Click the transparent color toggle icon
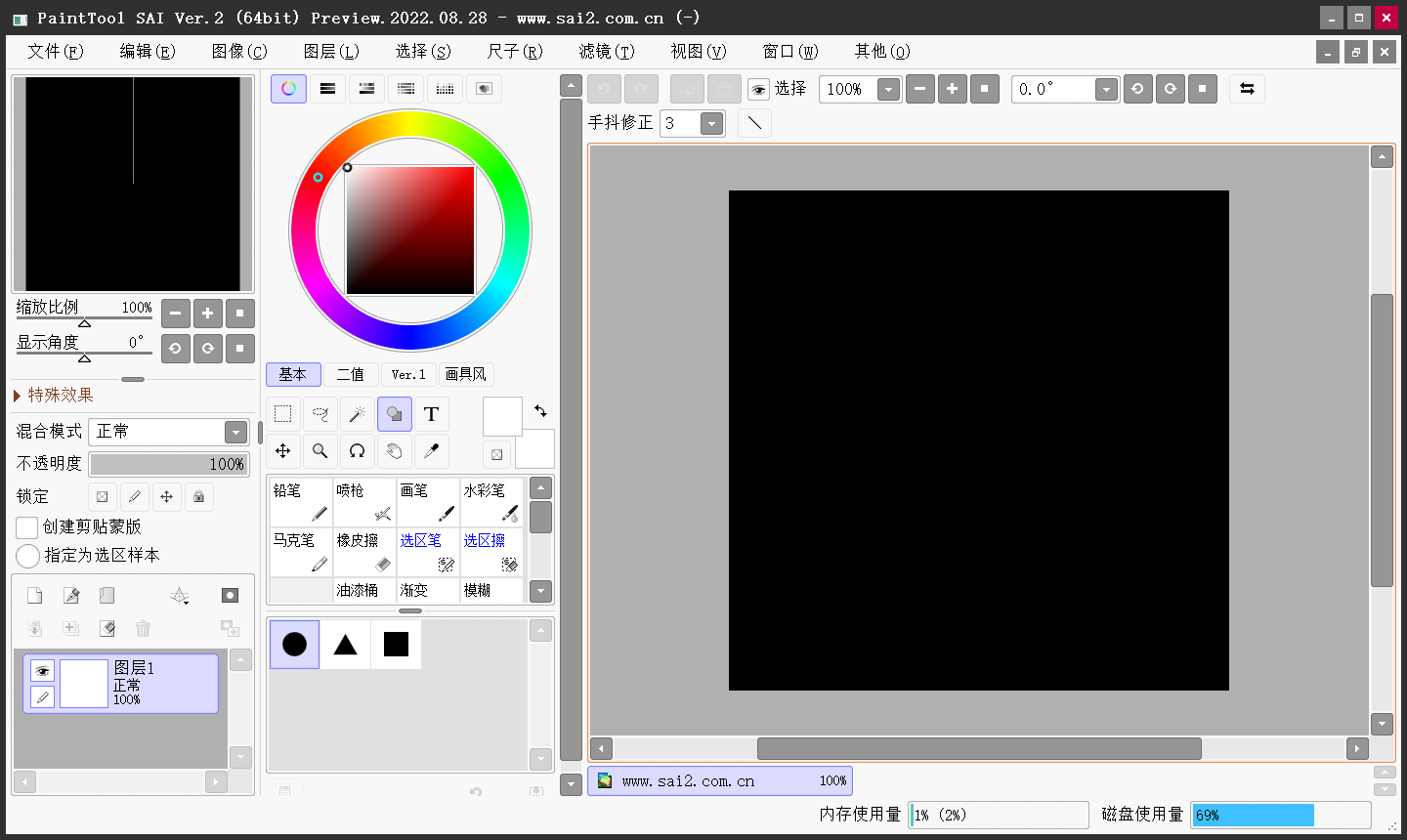 497,454
